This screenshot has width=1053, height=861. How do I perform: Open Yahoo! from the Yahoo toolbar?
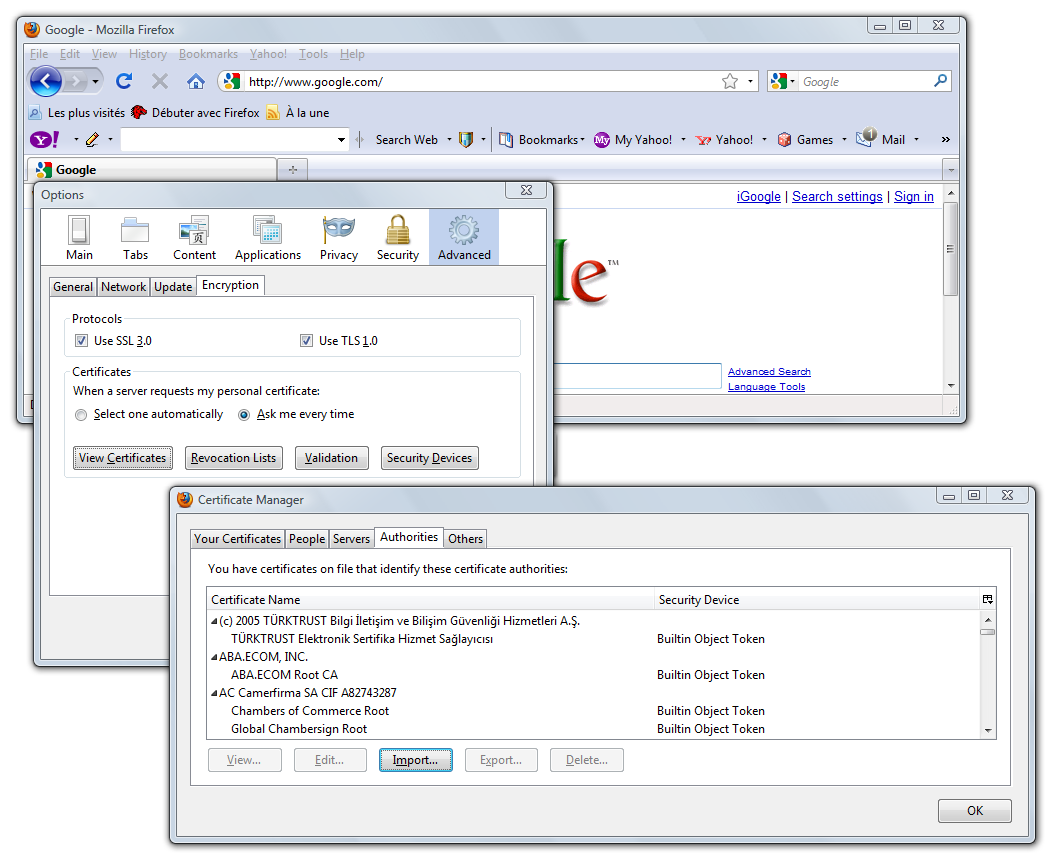pos(724,140)
